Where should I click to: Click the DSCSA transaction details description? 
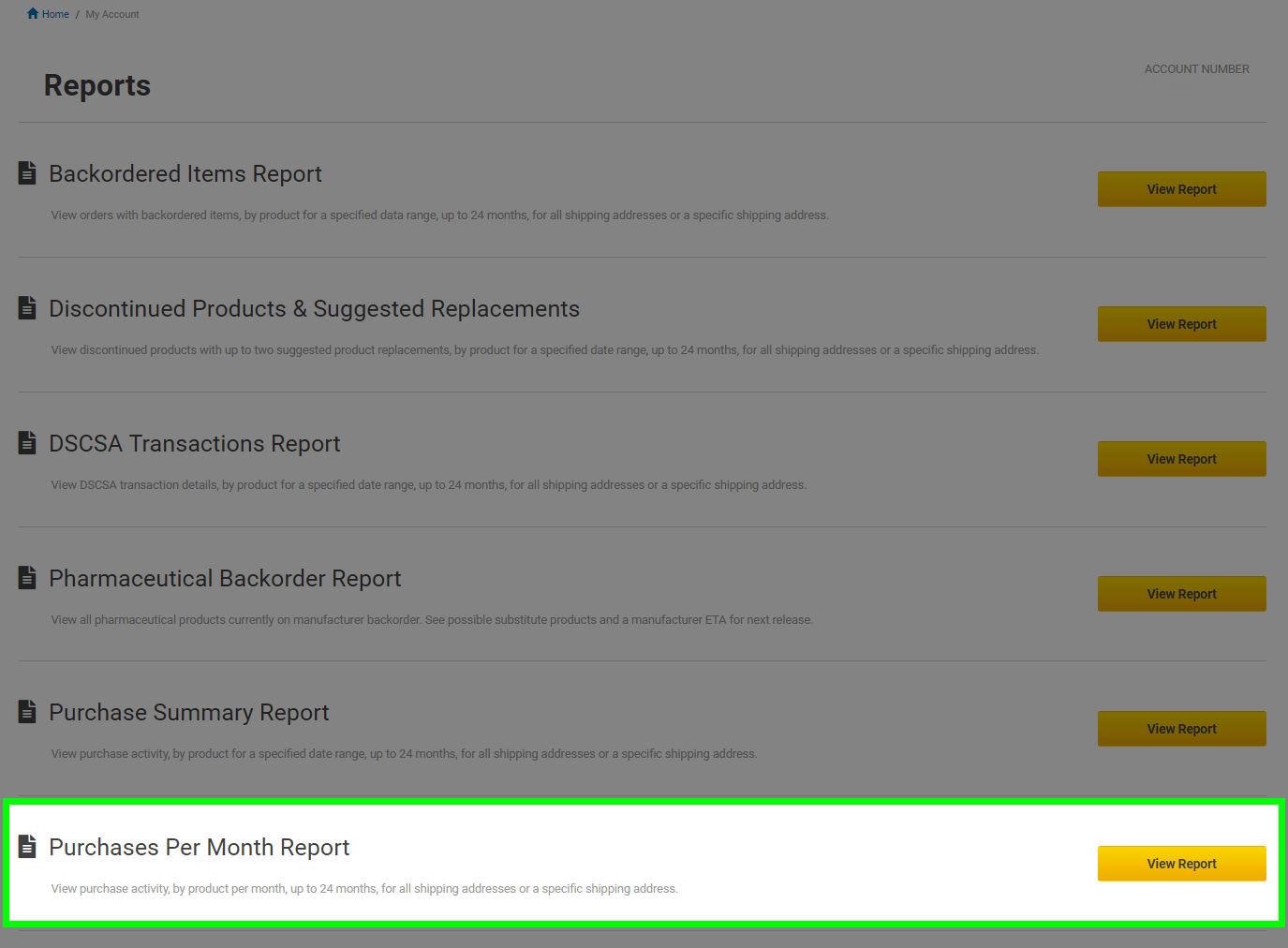pyautogui.click(x=429, y=485)
